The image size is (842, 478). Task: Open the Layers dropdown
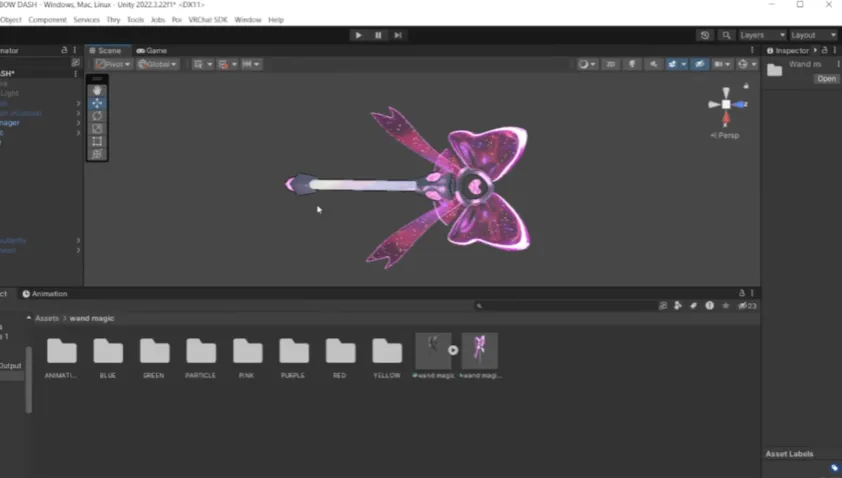tap(762, 35)
